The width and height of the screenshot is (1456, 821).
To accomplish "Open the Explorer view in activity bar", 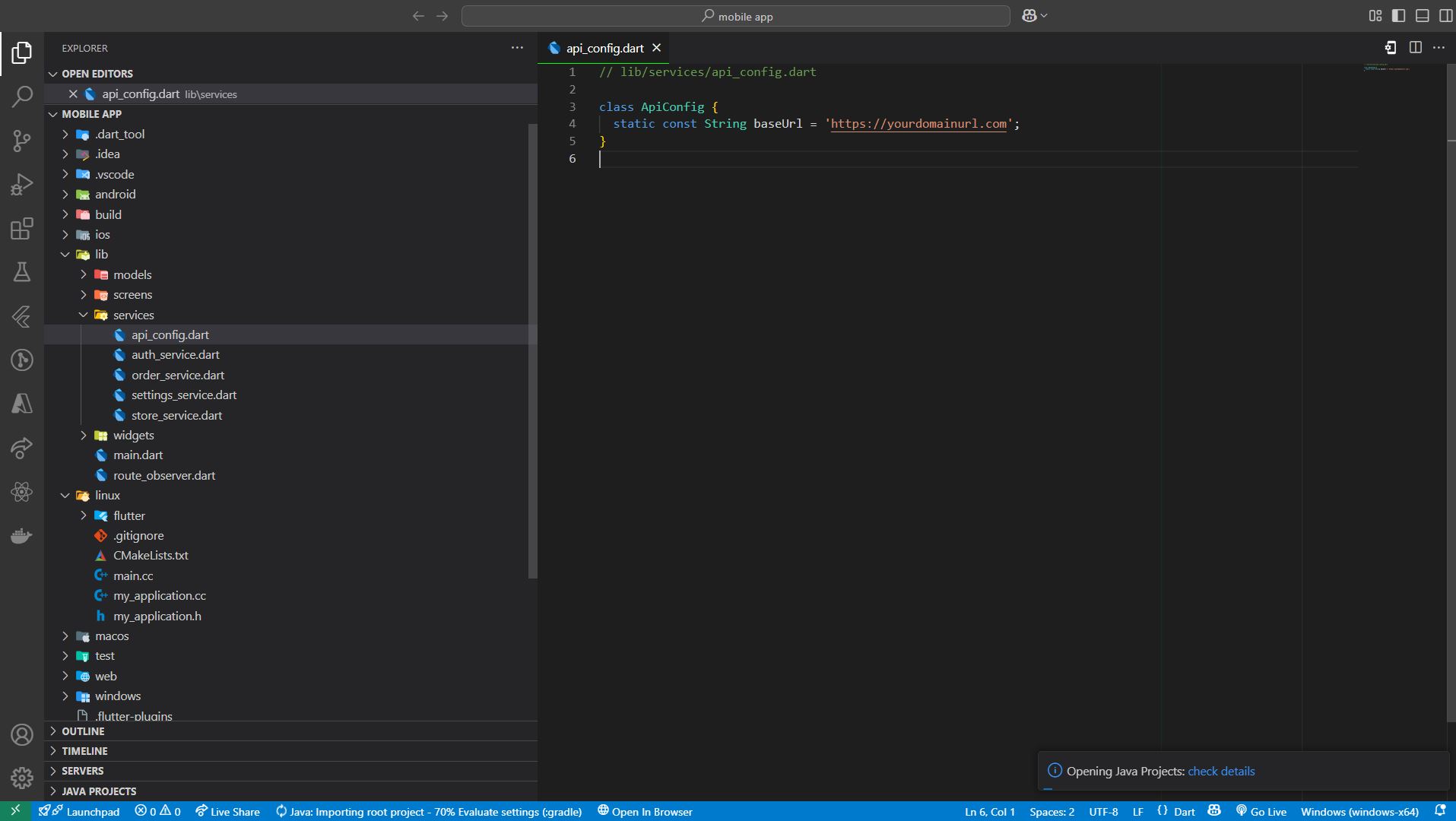I will pos(22,53).
